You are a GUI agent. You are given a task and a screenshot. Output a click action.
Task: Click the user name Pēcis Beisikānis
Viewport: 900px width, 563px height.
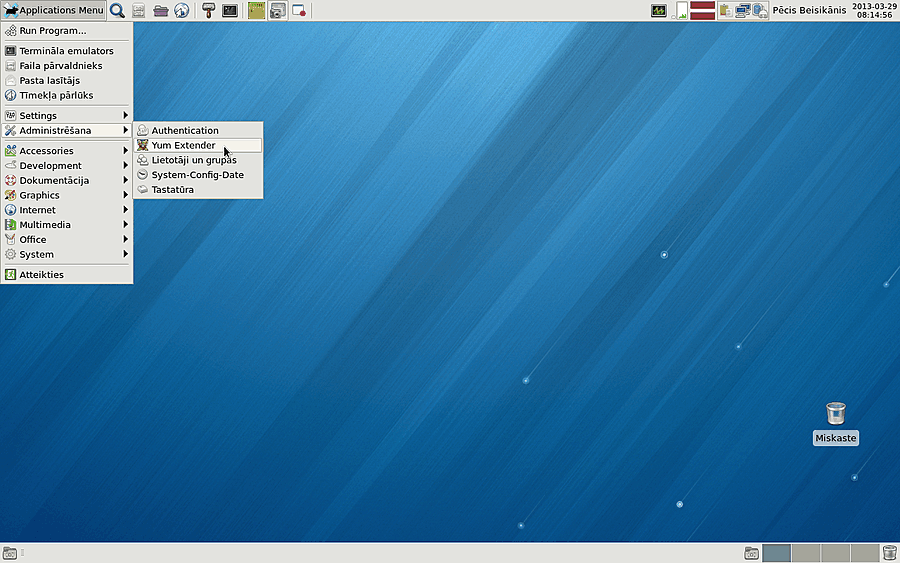point(809,10)
